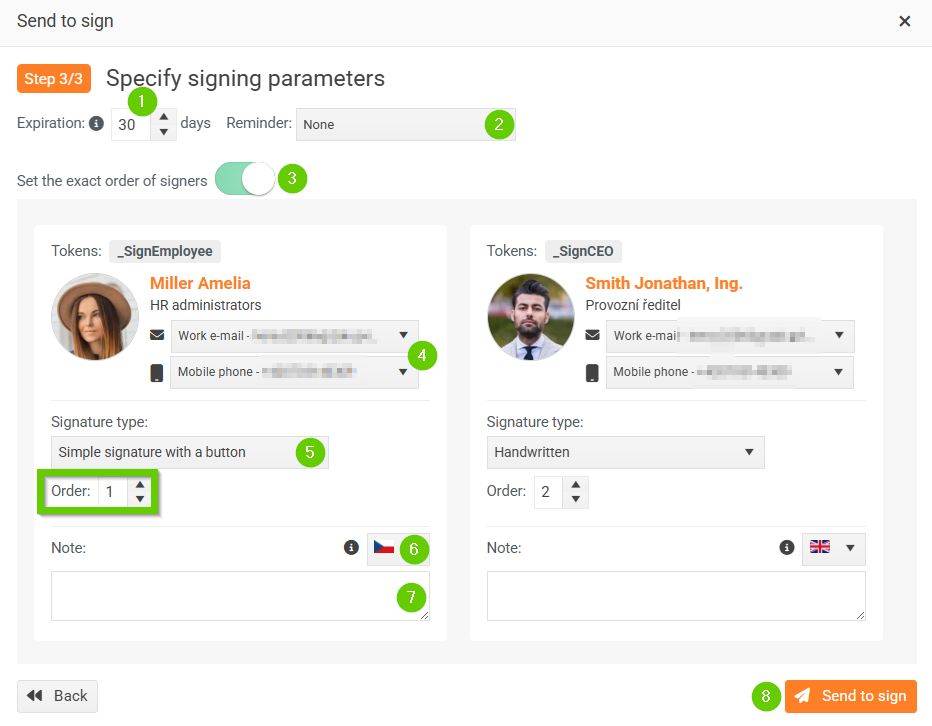Click the mobile phone icon for Jonathan Smith
Screen dimensions: 932x726
(x=593, y=372)
